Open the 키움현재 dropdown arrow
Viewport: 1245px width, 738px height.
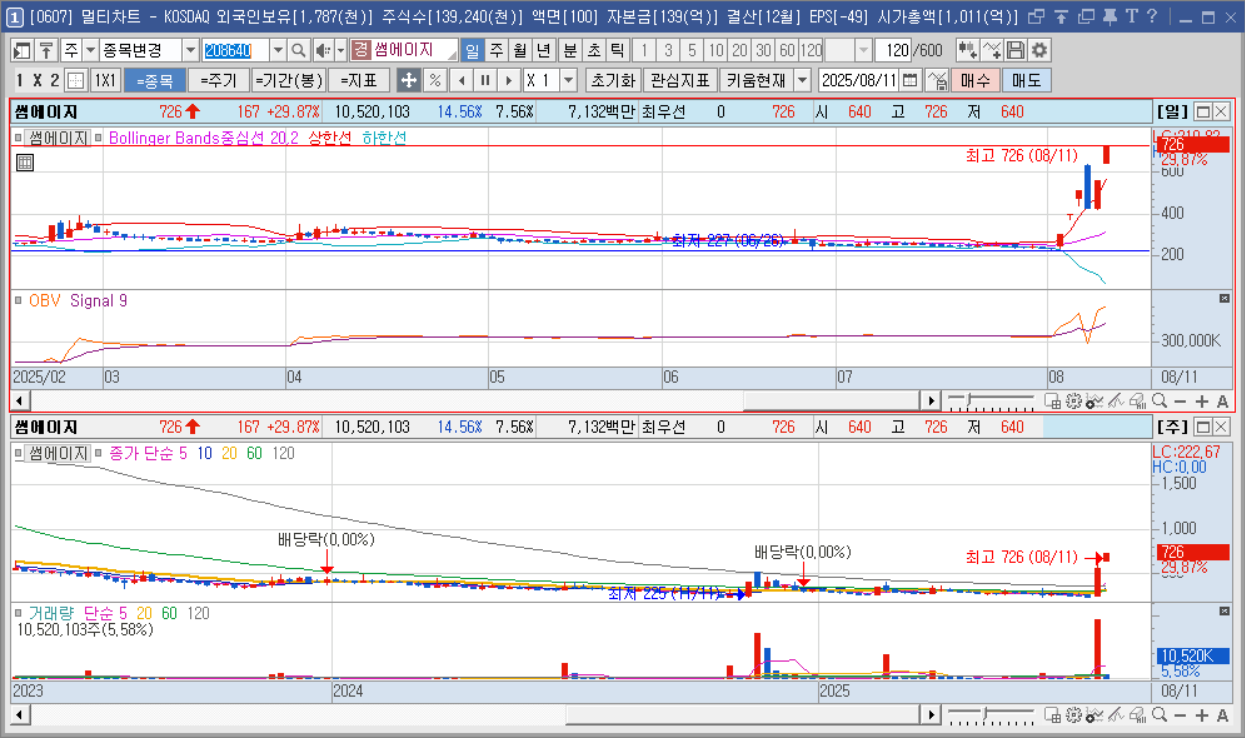pos(803,80)
